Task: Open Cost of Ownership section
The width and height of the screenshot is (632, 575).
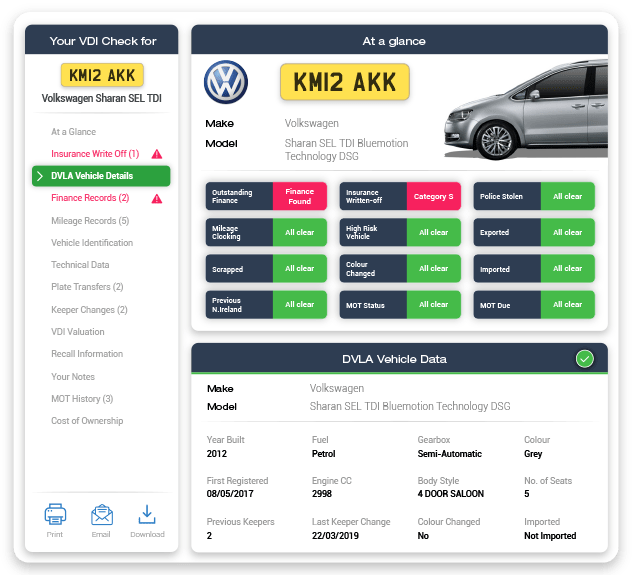Action: pos(87,421)
